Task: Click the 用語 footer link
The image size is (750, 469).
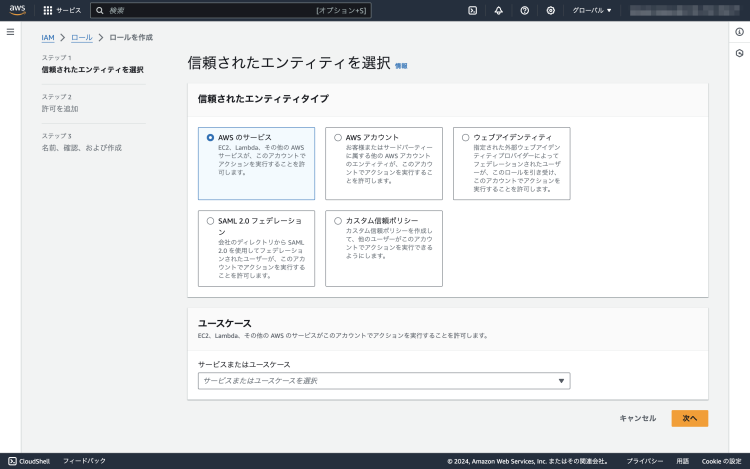Action: [x=683, y=461]
